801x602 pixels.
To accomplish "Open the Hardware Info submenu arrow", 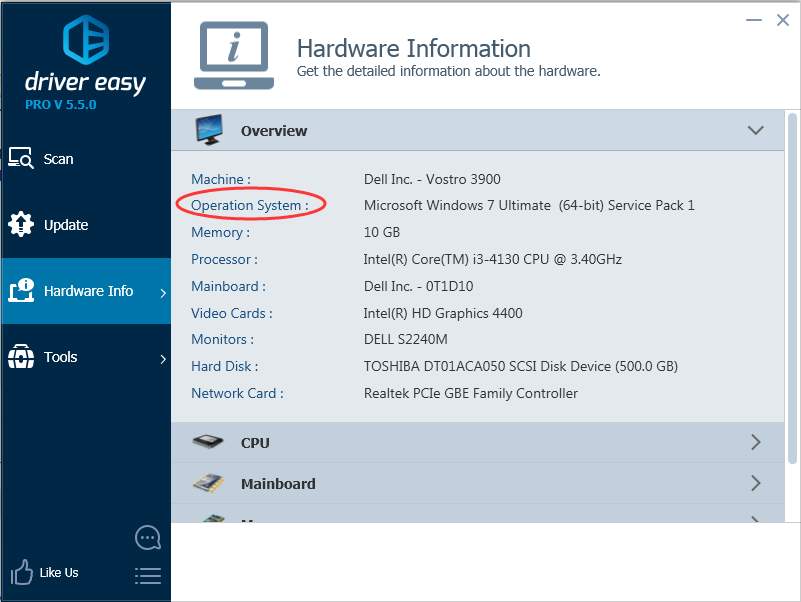I will point(162,292).
